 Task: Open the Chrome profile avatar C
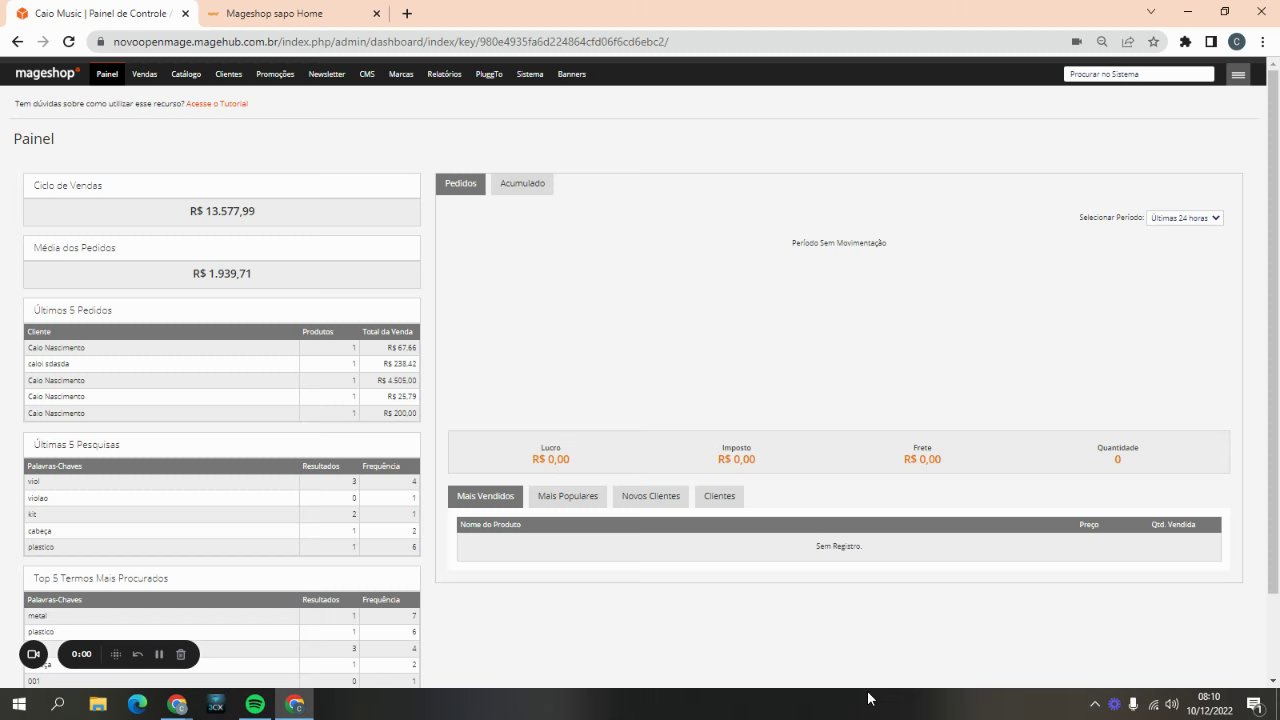[1237, 42]
